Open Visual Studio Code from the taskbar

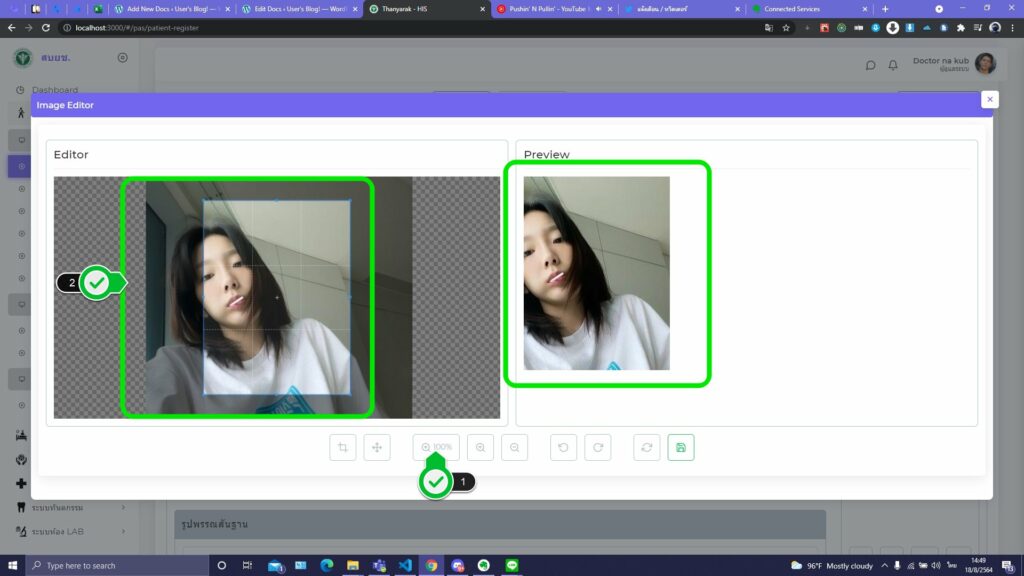(x=405, y=565)
